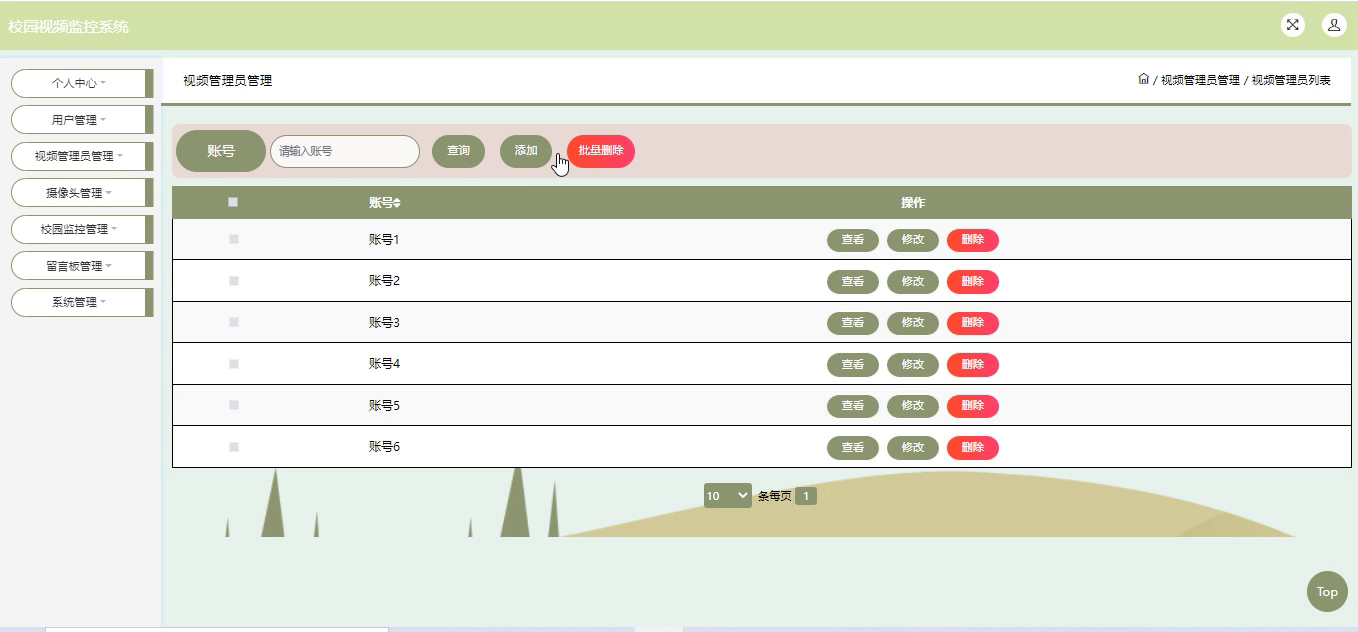Click the 账号 label beside search field

221,151
